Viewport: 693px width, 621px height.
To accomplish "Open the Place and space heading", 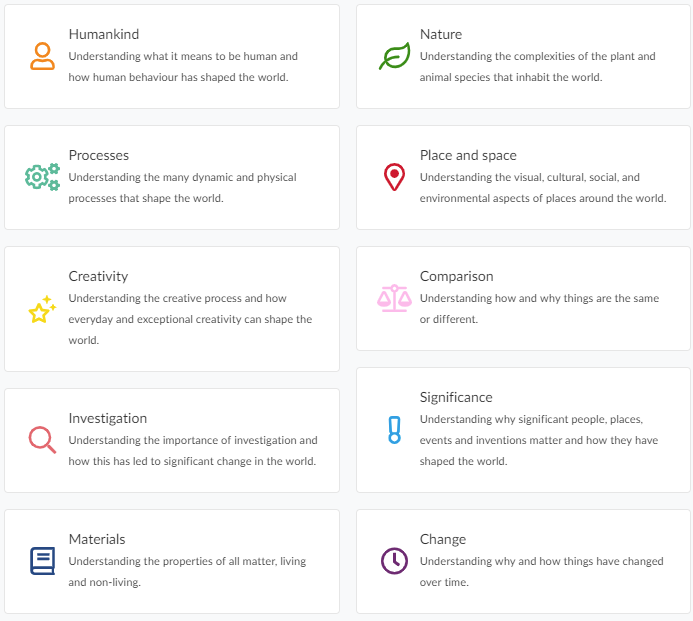I will click(468, 156).
